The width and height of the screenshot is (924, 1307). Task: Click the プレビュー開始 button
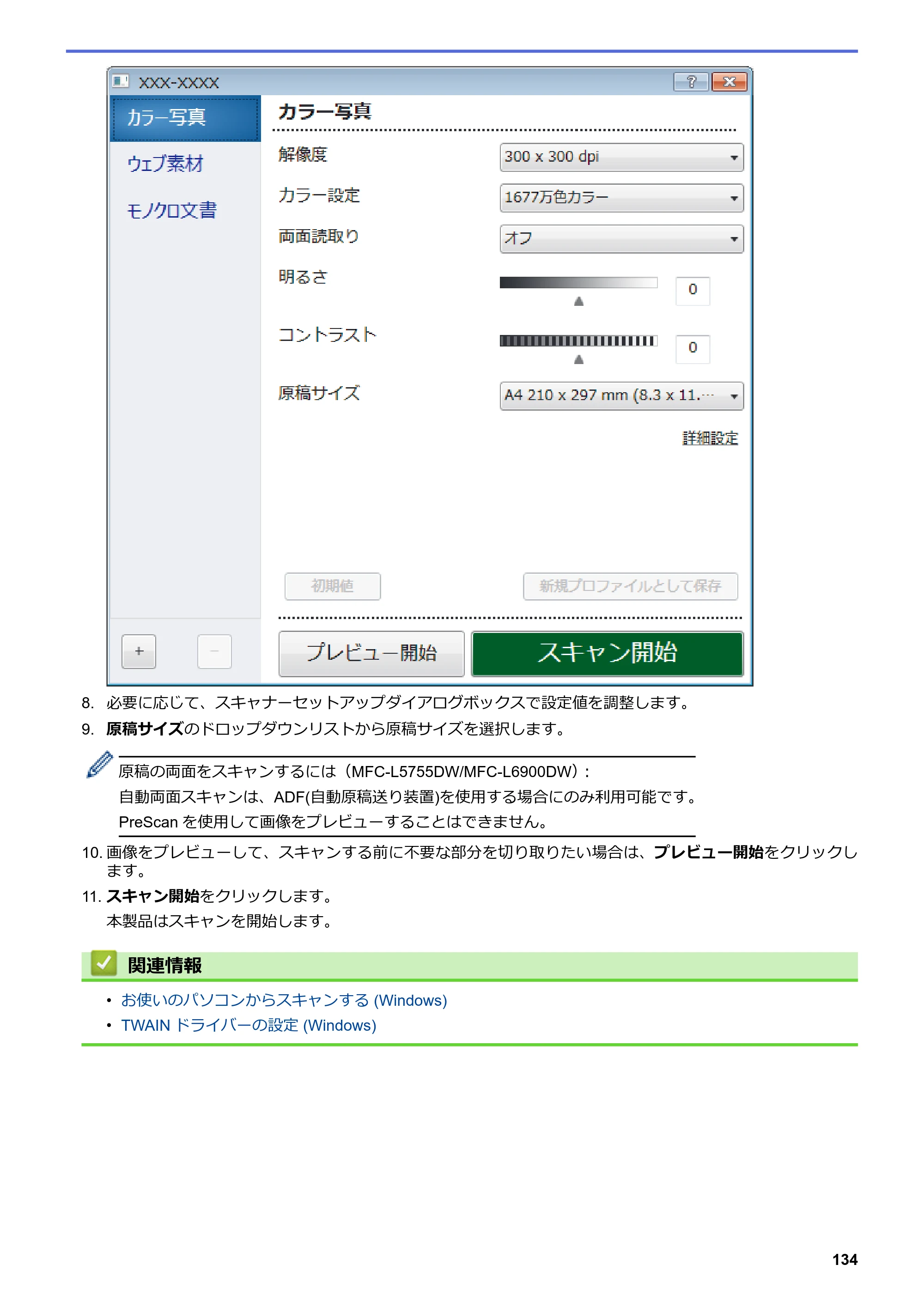coord(372,653)
